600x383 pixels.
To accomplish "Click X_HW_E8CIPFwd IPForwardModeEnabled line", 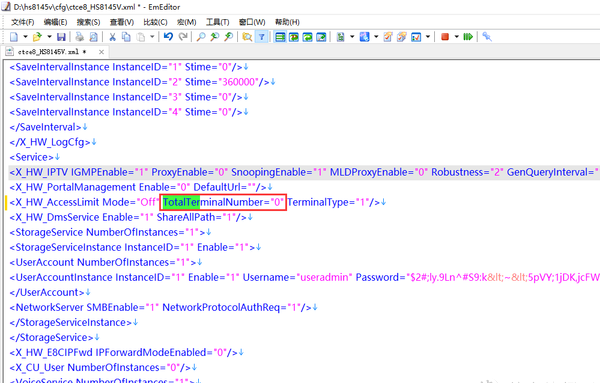I will pyautogui.click(x=124, y=352).
